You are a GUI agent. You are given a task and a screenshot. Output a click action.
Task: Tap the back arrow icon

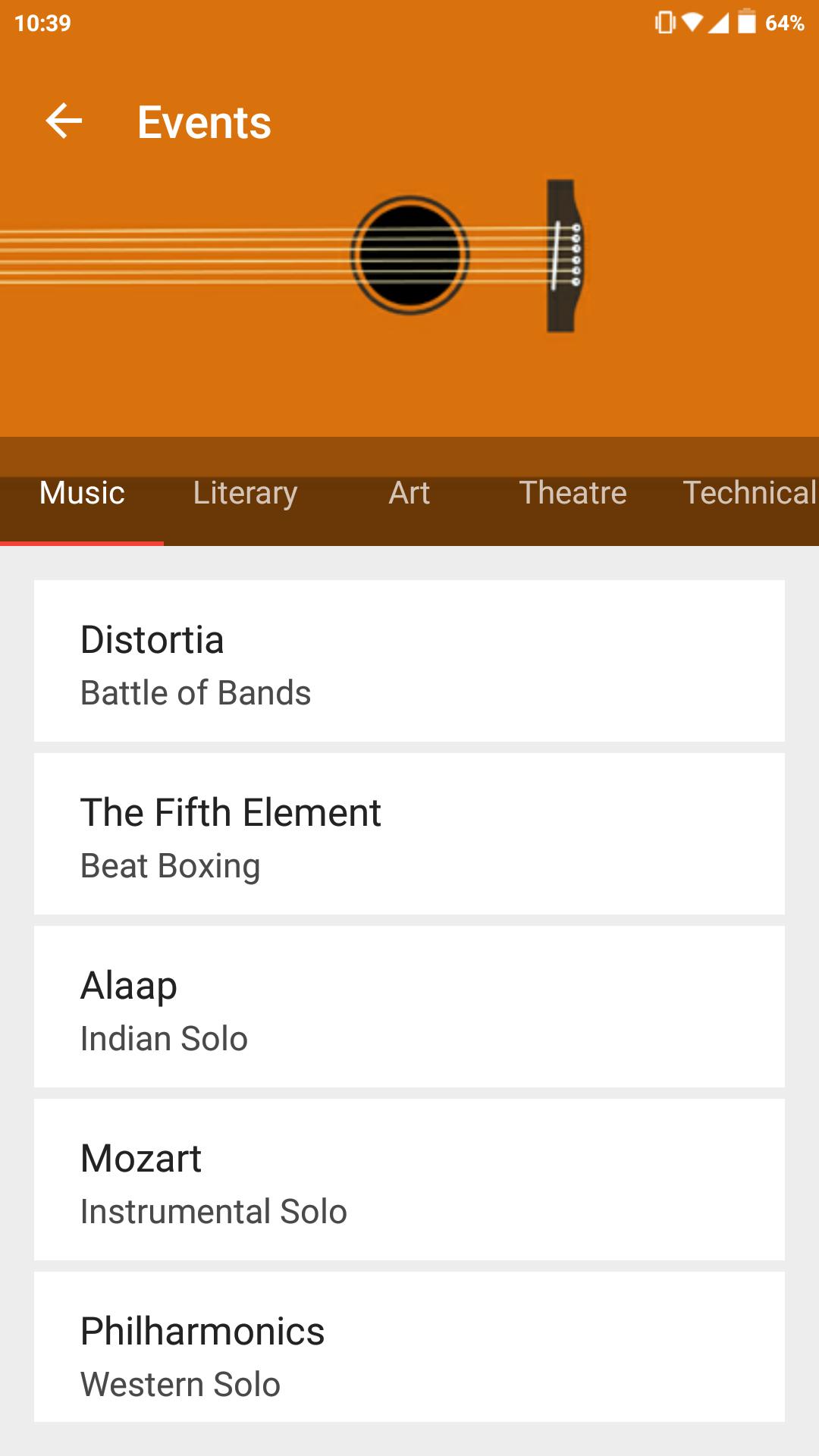[x=64, y=121]
